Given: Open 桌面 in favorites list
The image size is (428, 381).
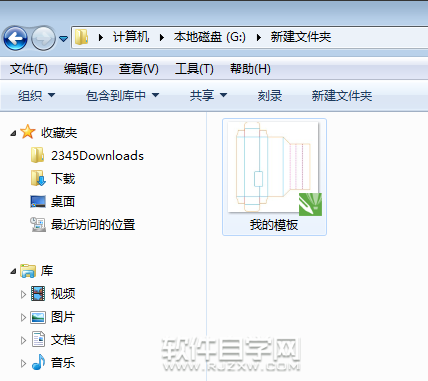Looking at the screenshot, I should [63, 201].
